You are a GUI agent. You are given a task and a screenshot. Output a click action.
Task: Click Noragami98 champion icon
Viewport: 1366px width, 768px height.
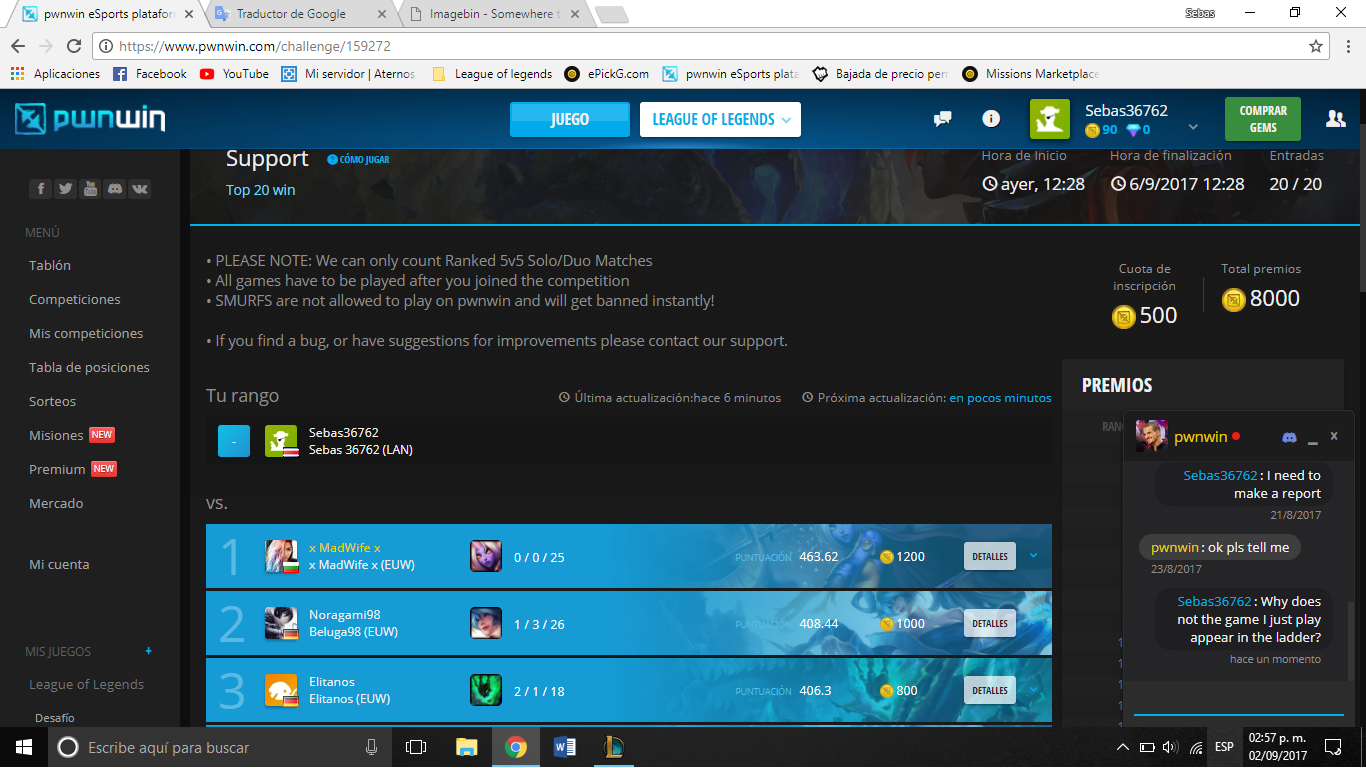coord(486,623)
